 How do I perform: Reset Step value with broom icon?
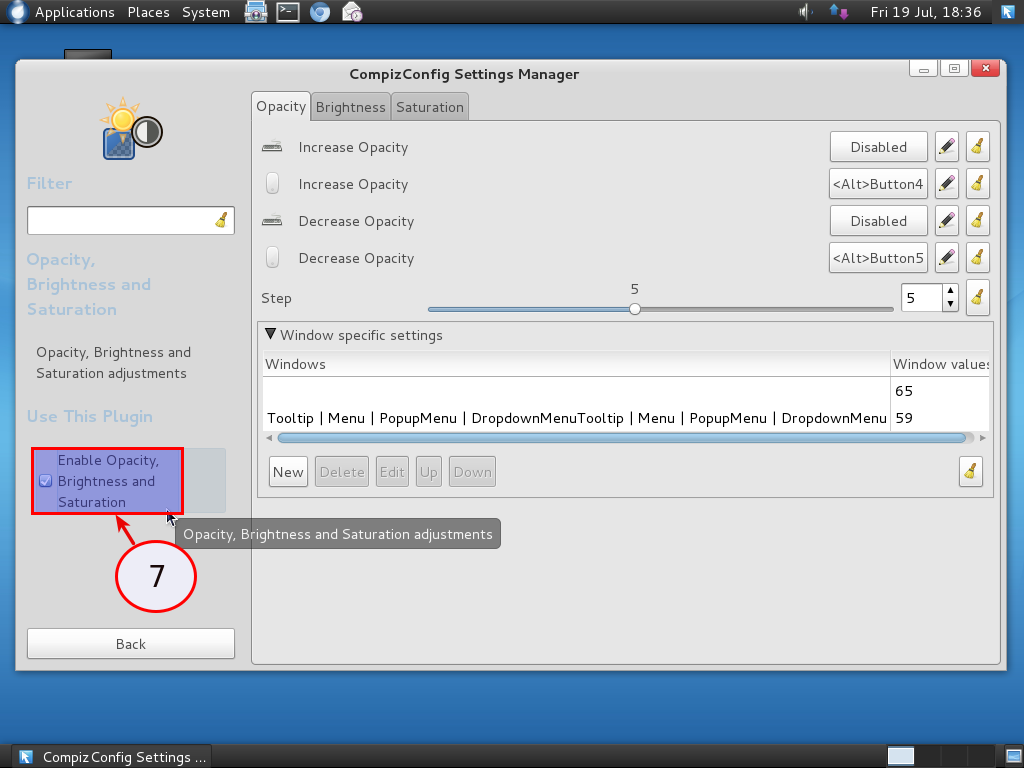pyautogui.click(x=977, y=298)
